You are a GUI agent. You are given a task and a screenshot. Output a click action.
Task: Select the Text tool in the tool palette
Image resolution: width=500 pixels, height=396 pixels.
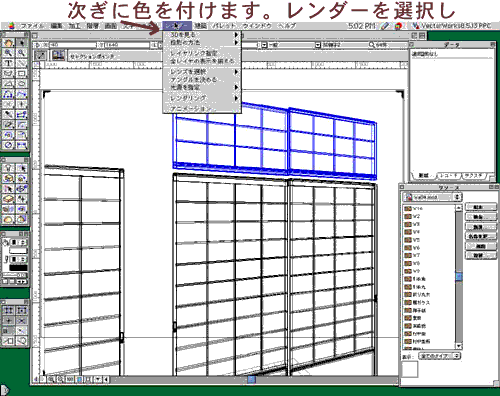pyautogui.click(x=9, y=63)
